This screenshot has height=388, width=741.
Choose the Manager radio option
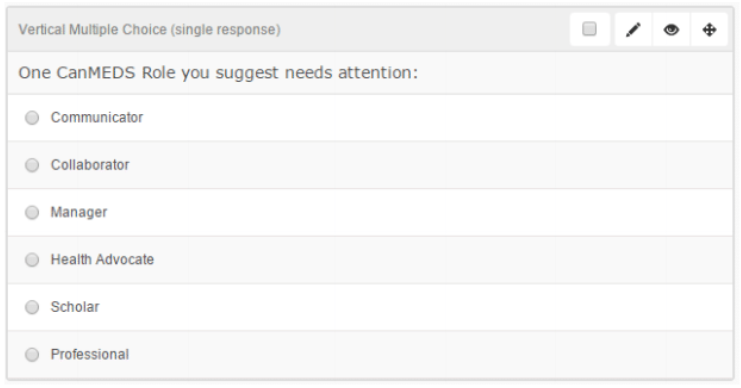pos(32,212)
